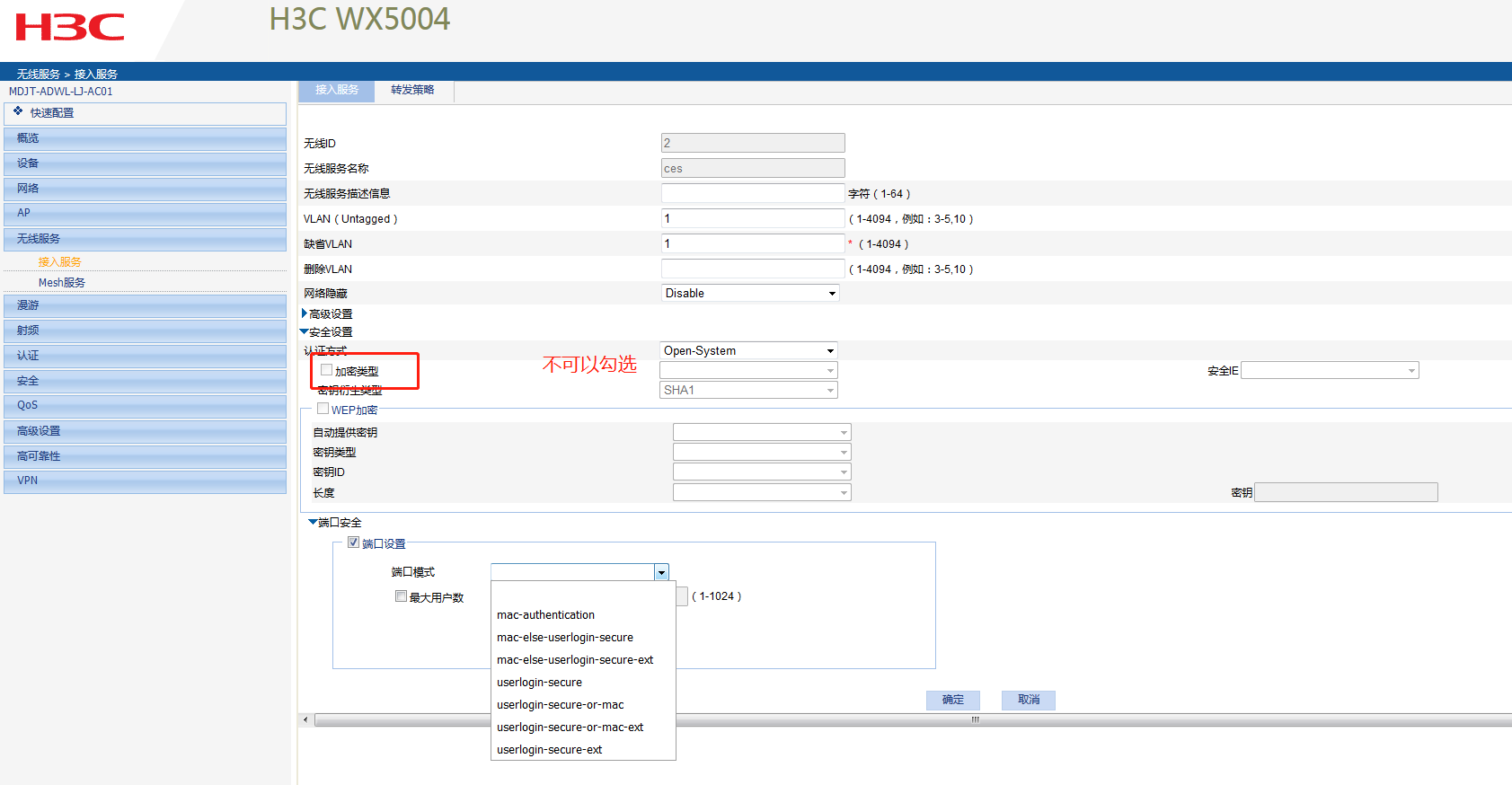Switch to the 转发策略 tab
This screenshot has height=785, width=1512.
point(412,90)
